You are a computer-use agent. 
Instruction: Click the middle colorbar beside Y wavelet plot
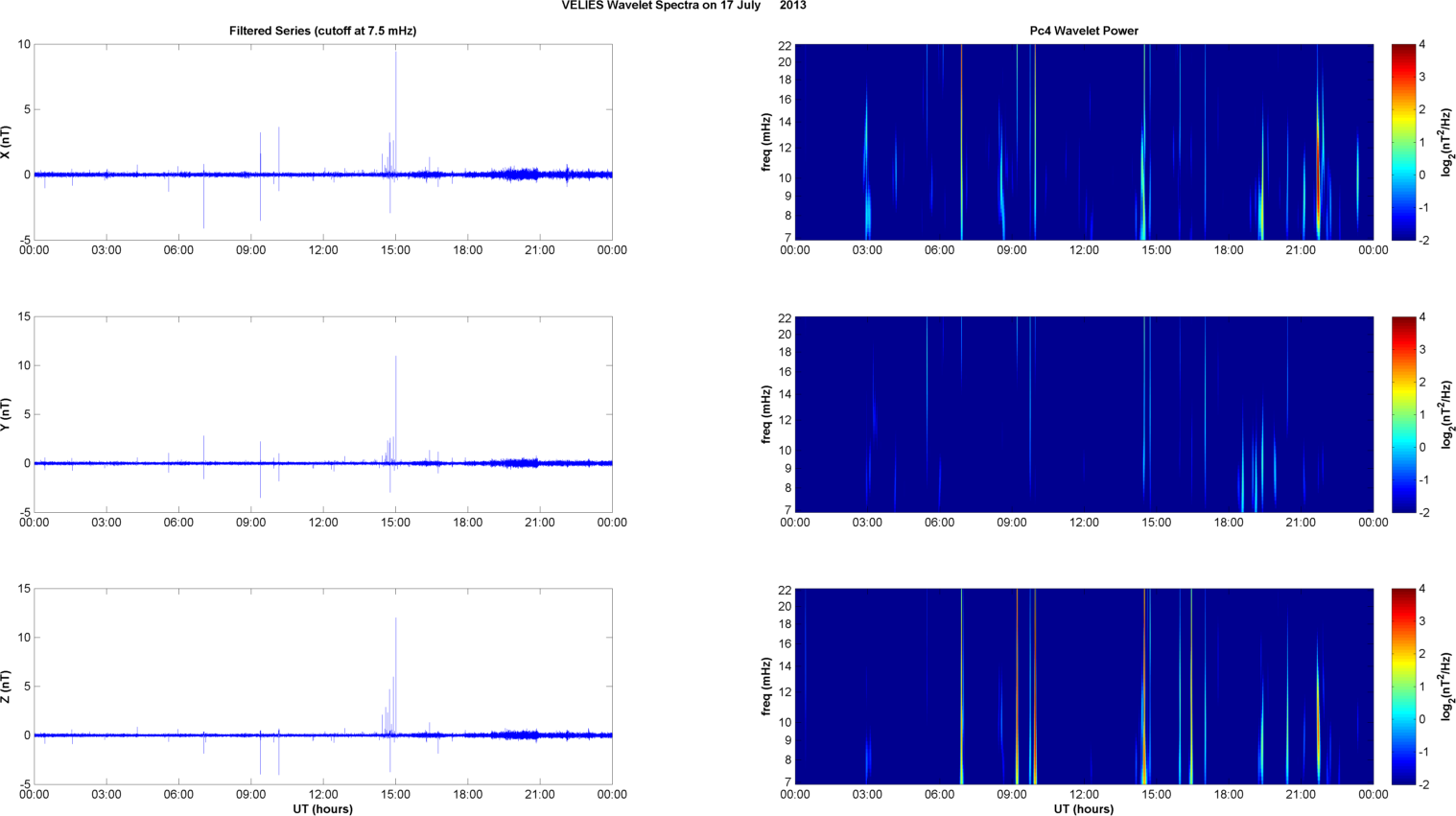pyautogui.click(x=1403, y=414)
